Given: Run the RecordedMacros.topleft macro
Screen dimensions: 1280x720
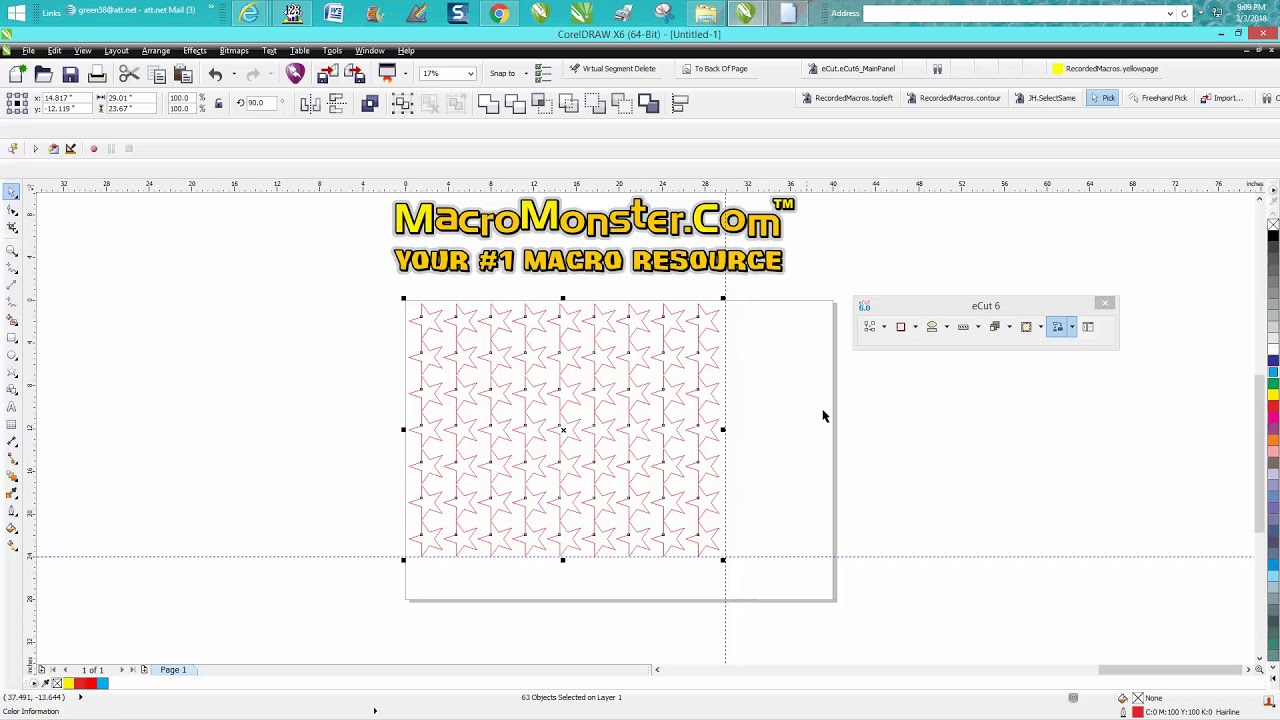Looking at the screenshot, I should click(847, 98).
